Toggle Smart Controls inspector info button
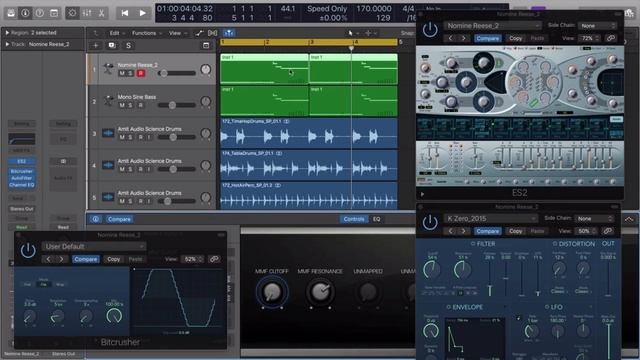 (96, 219)
